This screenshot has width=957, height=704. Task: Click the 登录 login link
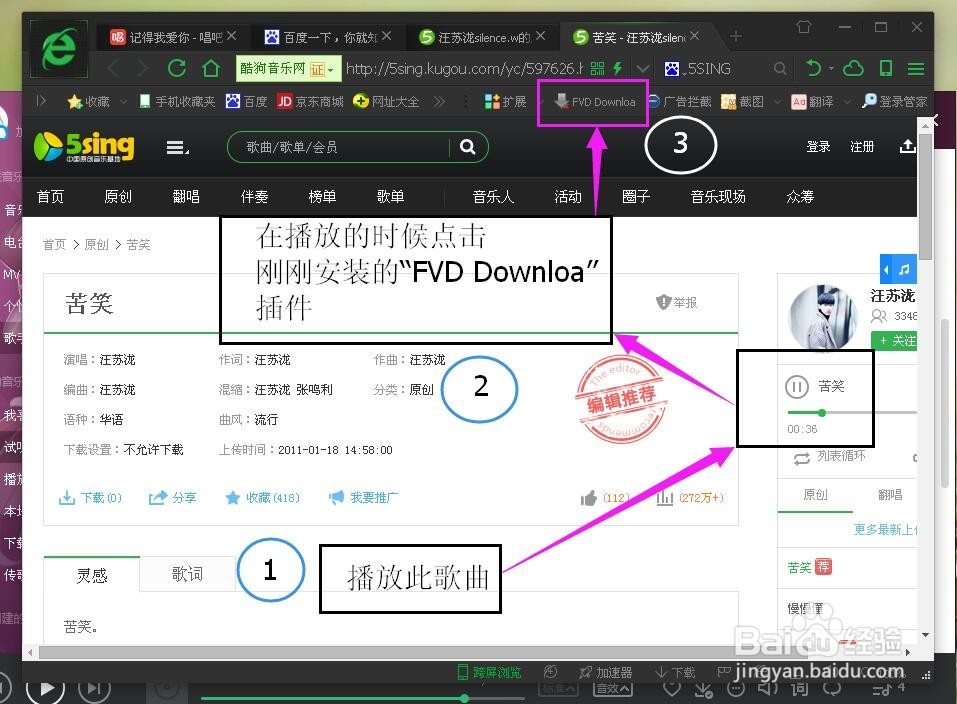818,147
